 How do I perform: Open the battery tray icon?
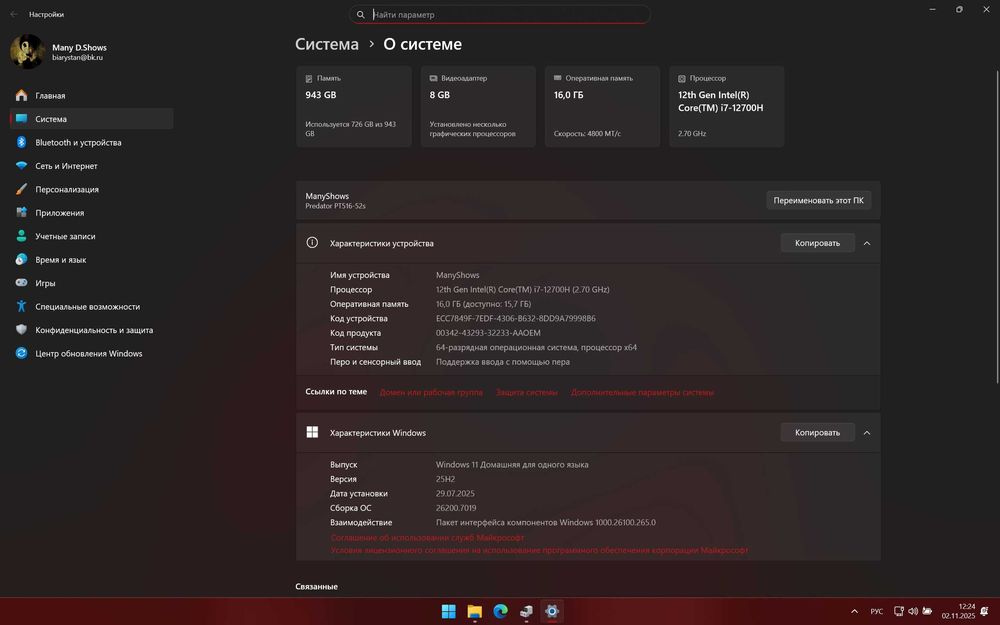pyautogui.click(x=927, y=611)
